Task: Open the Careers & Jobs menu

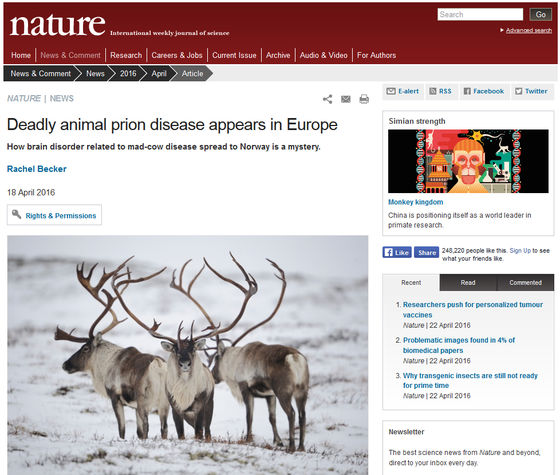Action: 177,55
